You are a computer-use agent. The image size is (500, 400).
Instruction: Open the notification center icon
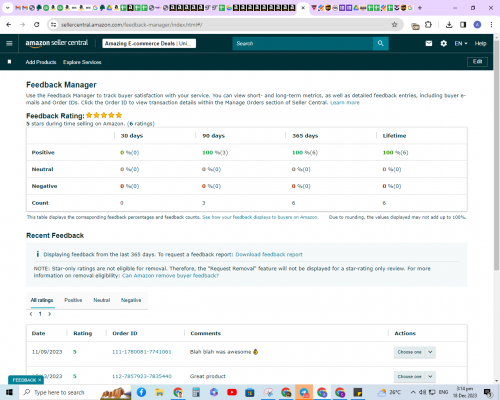pos(488,392)
